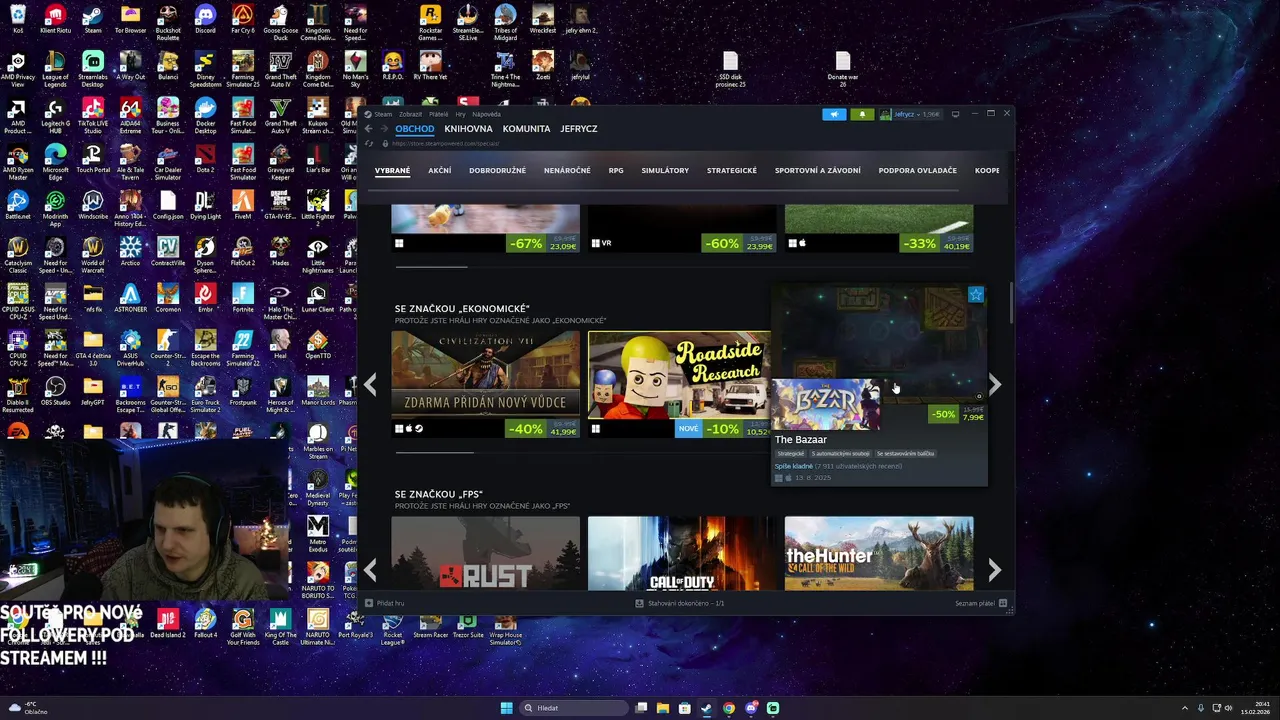Click Přidat hru button

point(385,603)
